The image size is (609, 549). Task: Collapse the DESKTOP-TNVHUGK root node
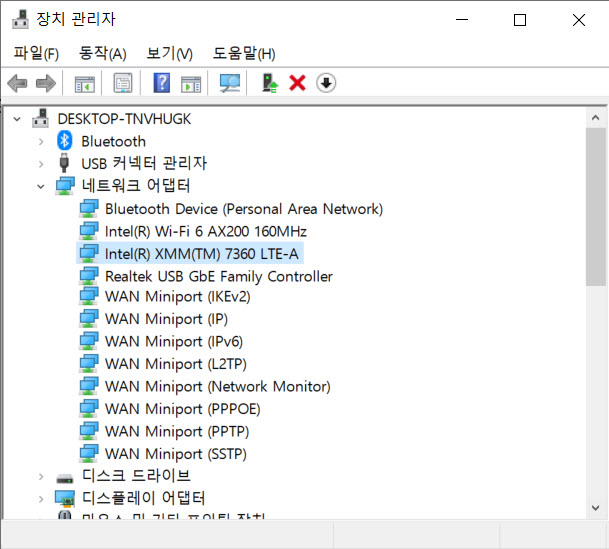tap(17, 119)
